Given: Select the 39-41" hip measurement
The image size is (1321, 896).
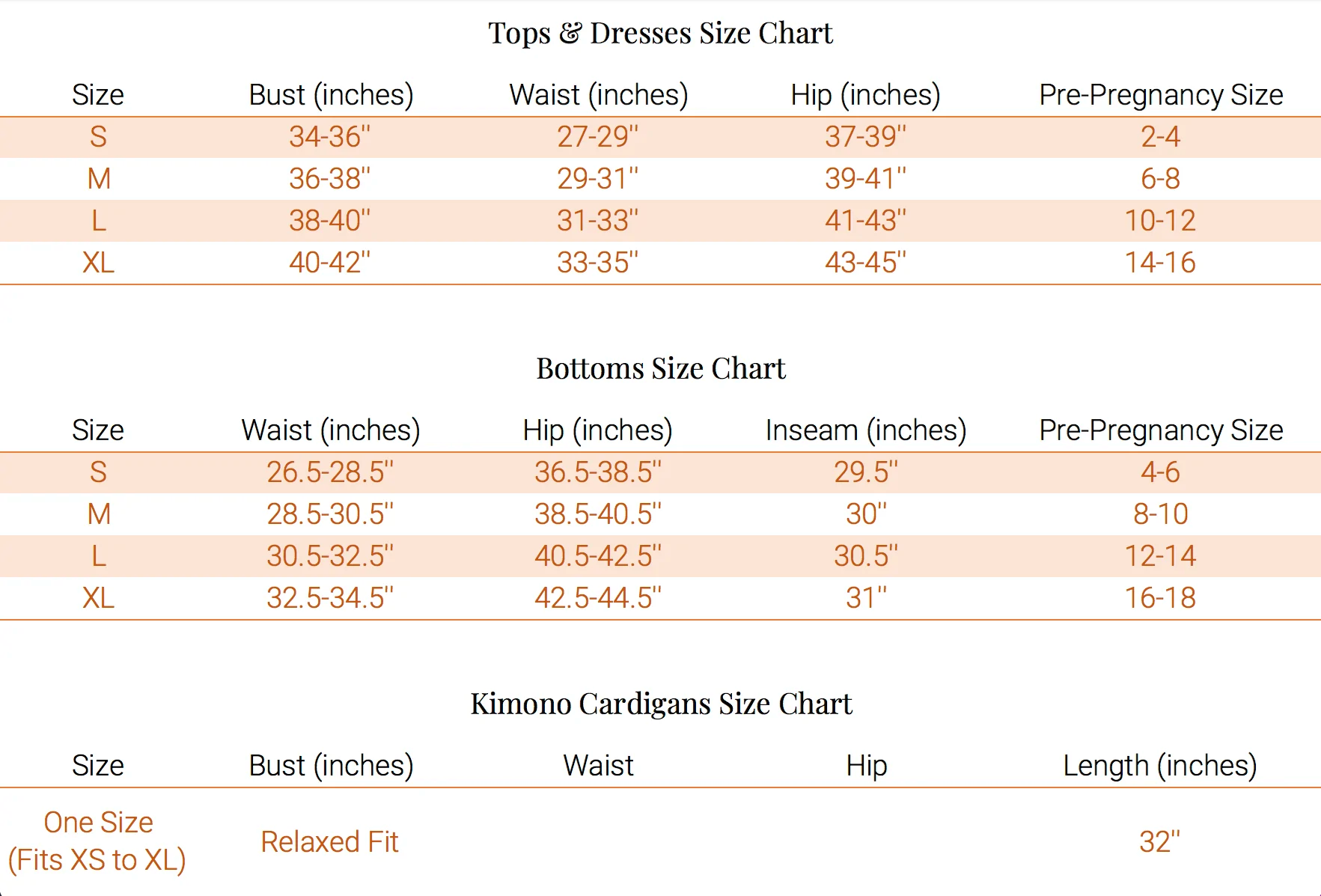Looking at the screenshot, I should 865,179.
